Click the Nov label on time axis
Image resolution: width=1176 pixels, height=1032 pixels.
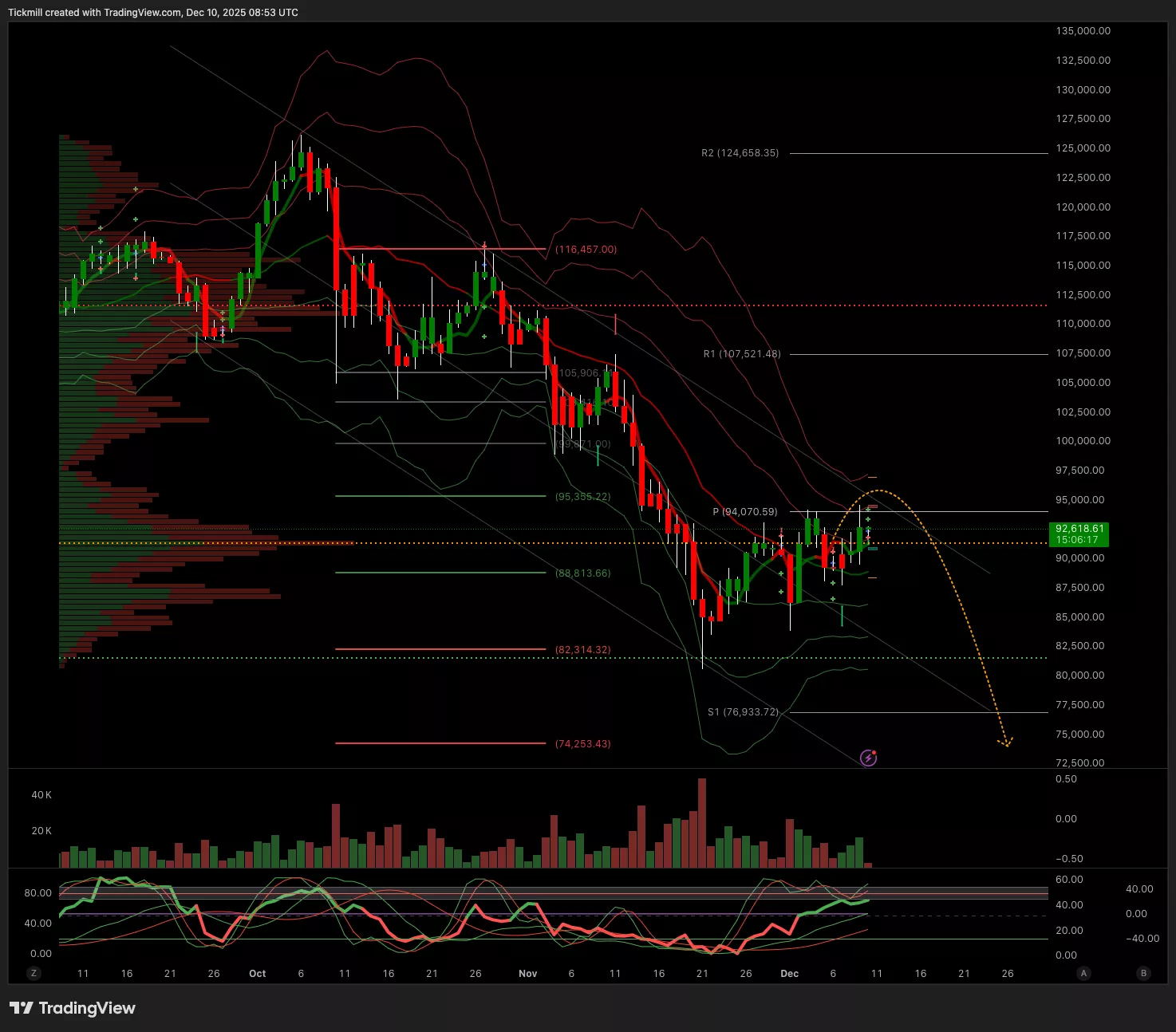(x=527, y=974)
